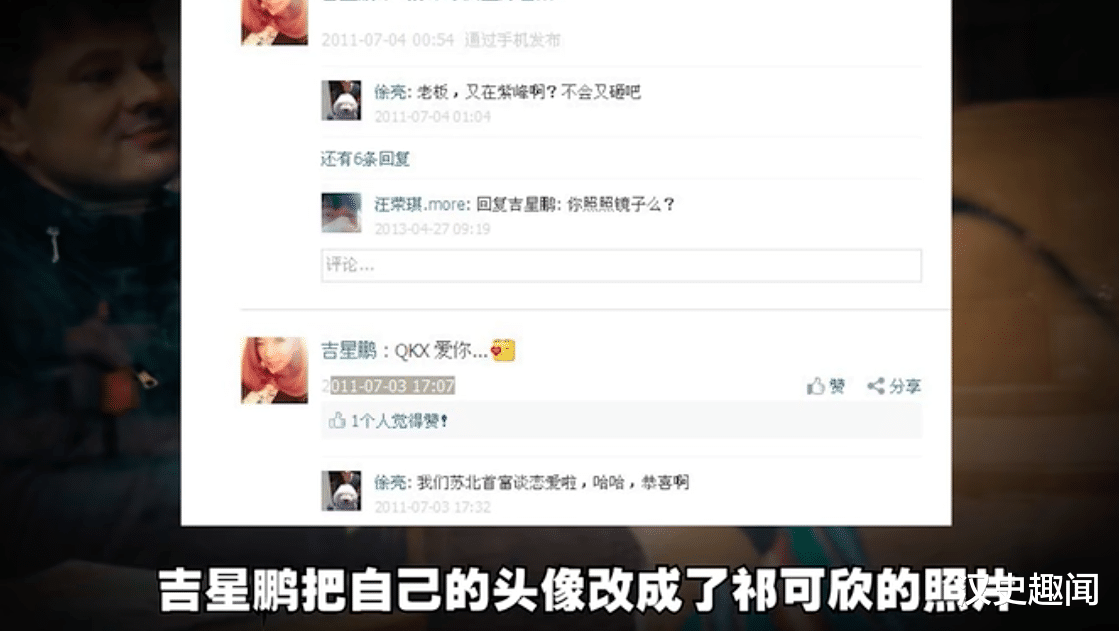
Task: Open 徐亮 username link in 老板 comment
Action: (390, 92)
